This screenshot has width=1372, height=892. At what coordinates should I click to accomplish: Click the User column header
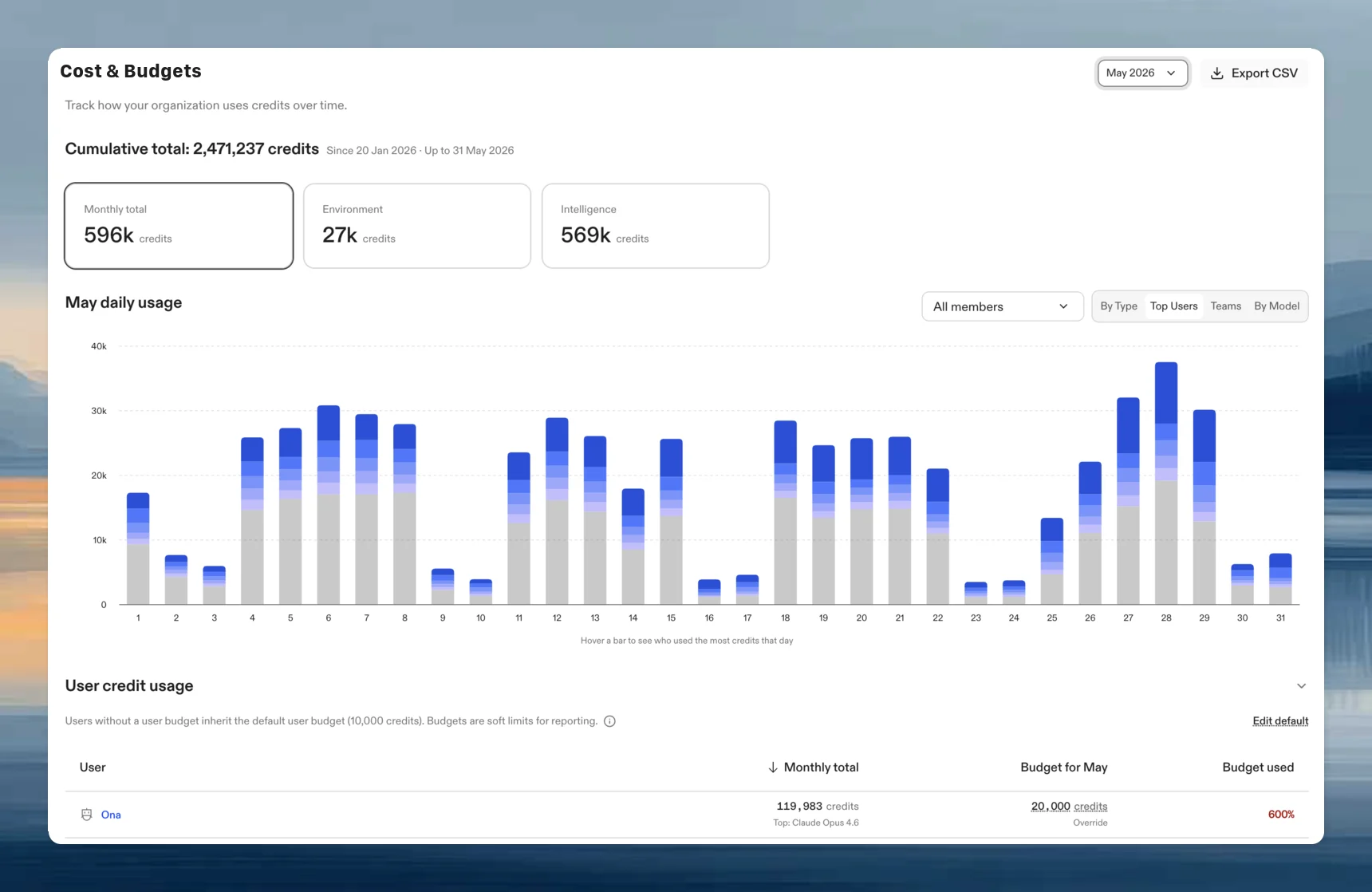click(93, 767)
